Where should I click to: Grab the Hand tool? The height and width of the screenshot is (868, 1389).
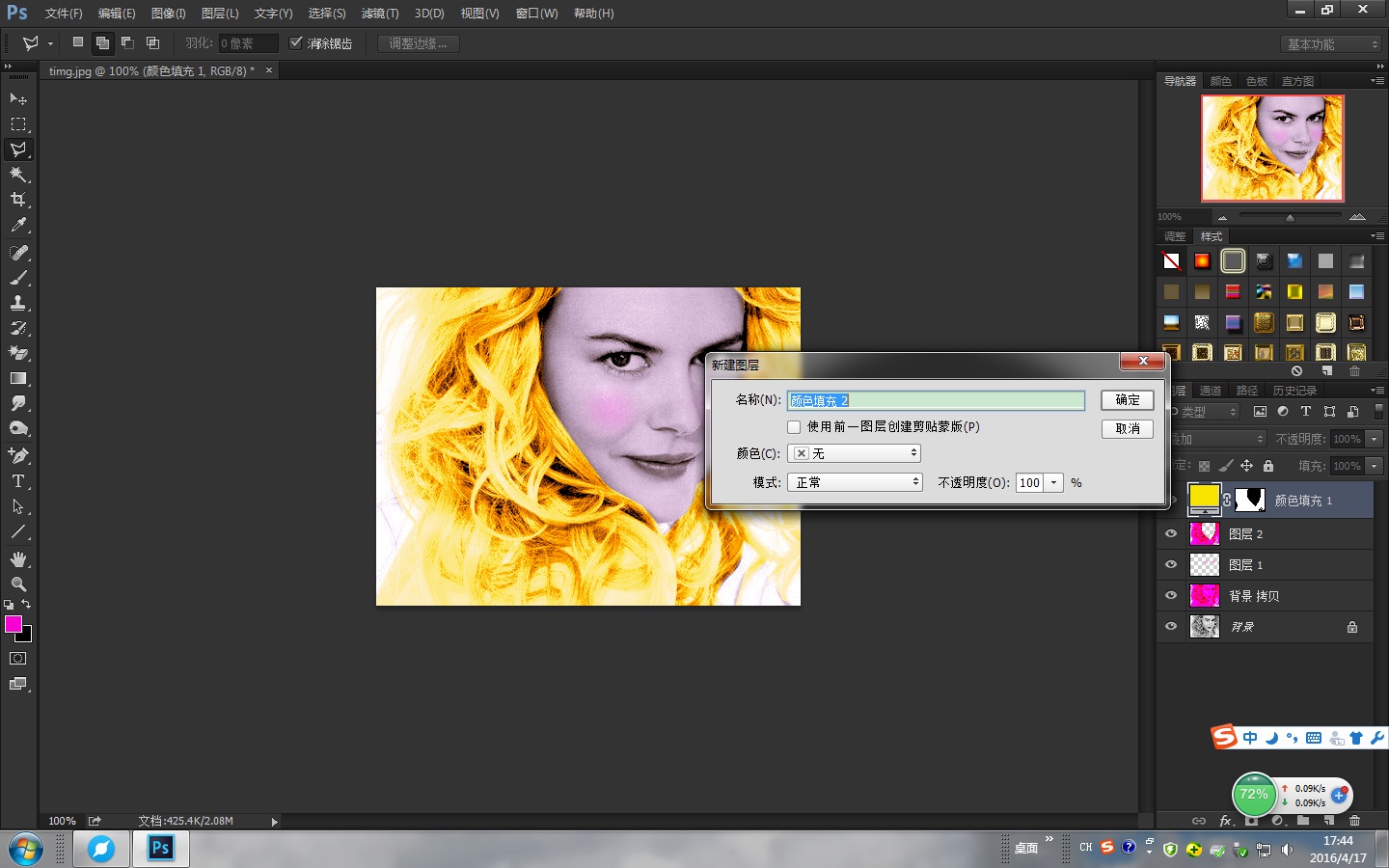pyautogui.click(x=18, y=558)
